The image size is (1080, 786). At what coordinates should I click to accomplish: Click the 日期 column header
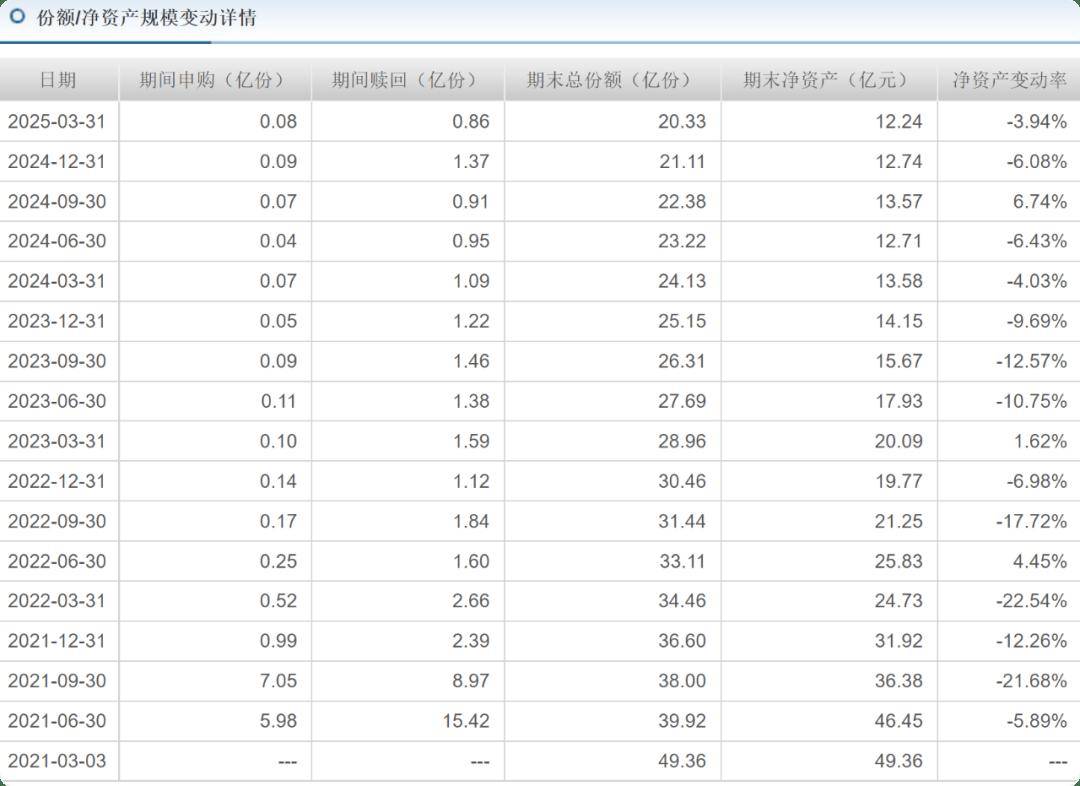tap(58, 81)
